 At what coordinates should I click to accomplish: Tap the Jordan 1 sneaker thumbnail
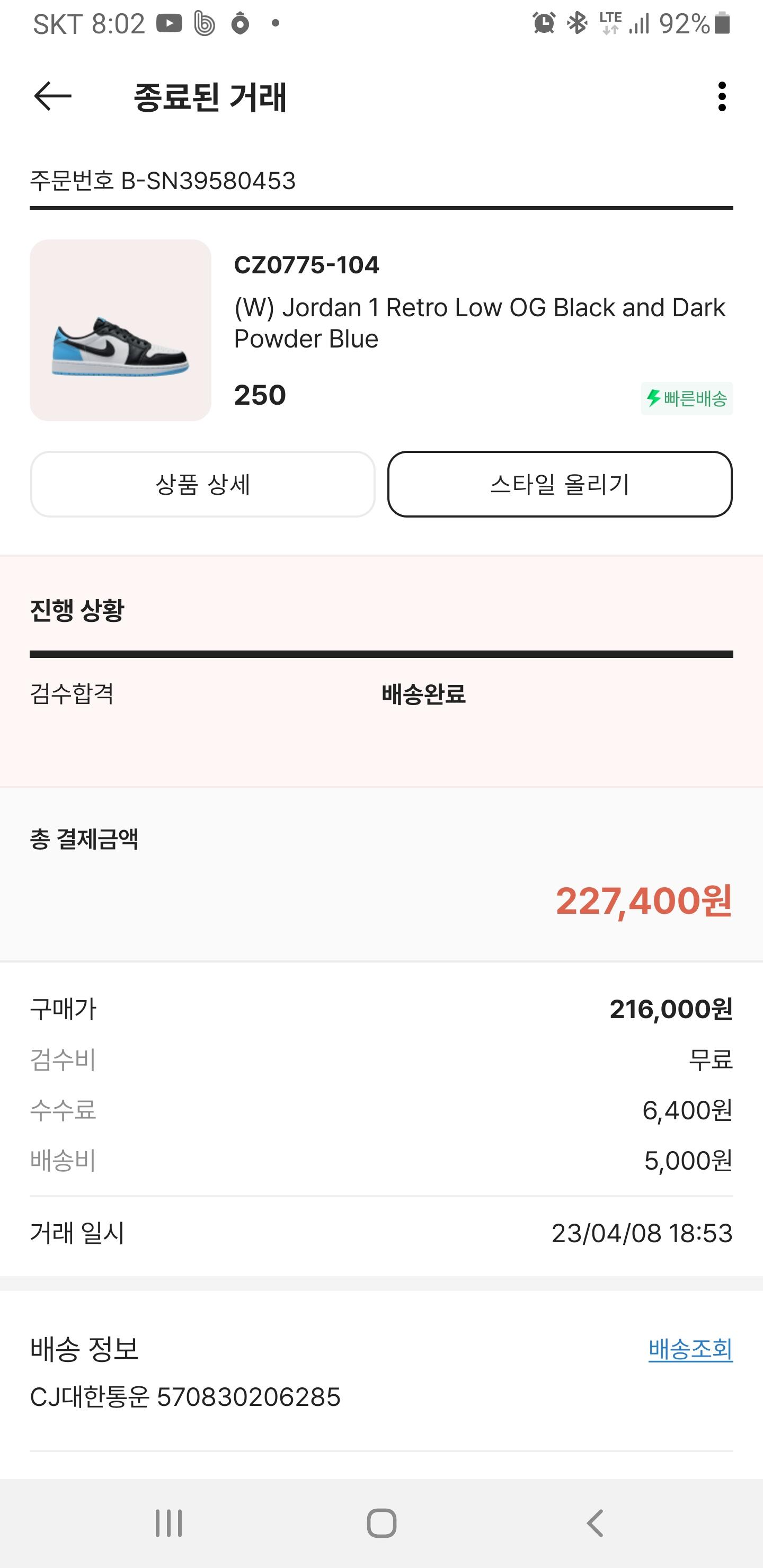click(121, 330)
